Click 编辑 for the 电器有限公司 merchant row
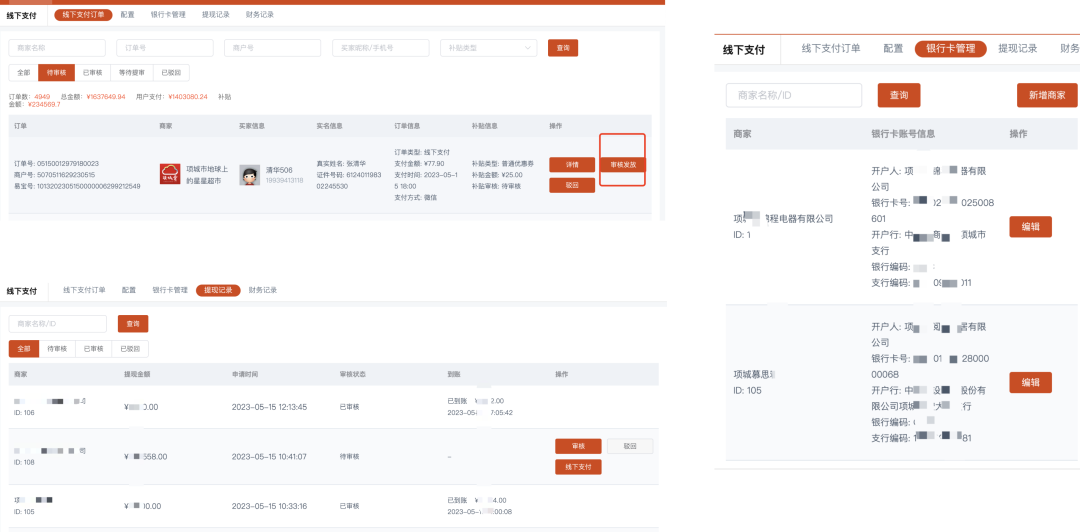Viewport: 1080px width, 532px height. 1030,227
